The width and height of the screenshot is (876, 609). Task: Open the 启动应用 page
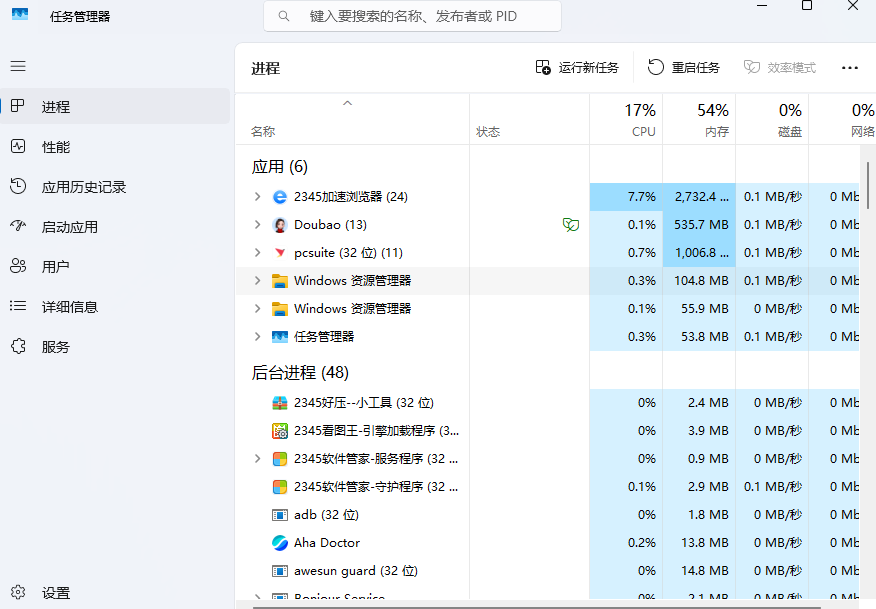[x=115, y=227]
